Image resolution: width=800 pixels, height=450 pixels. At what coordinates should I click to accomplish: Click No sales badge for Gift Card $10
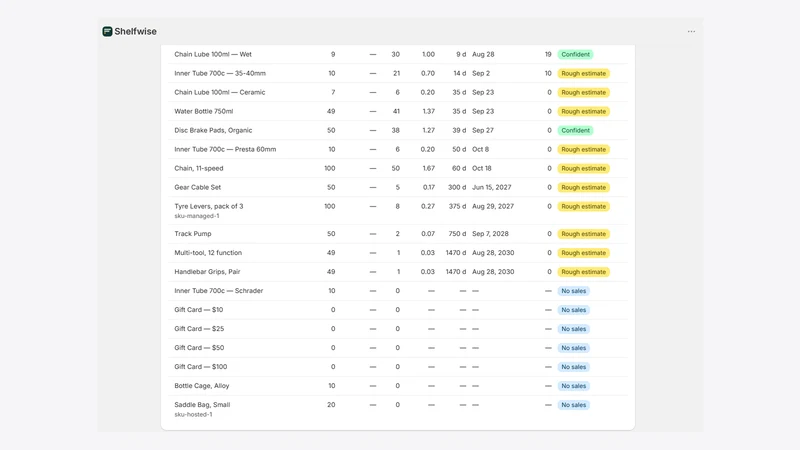click(573, 310)
